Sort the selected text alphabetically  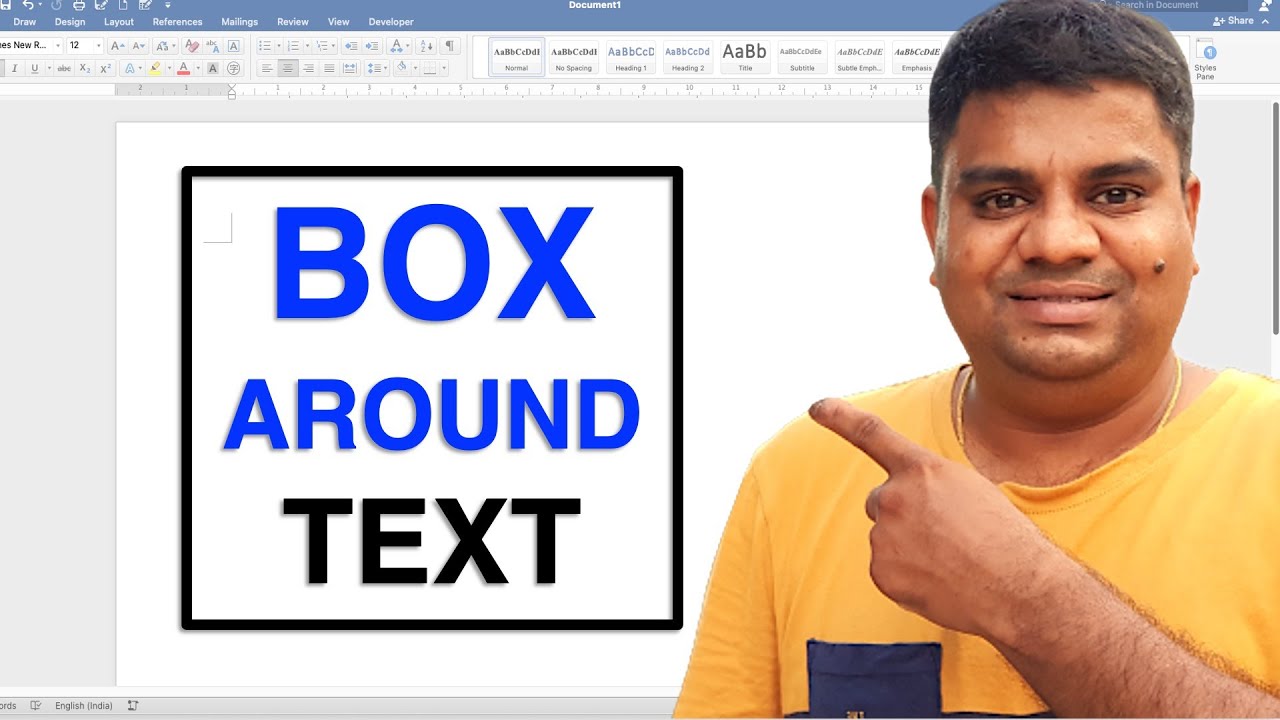(x=427, y=46)
